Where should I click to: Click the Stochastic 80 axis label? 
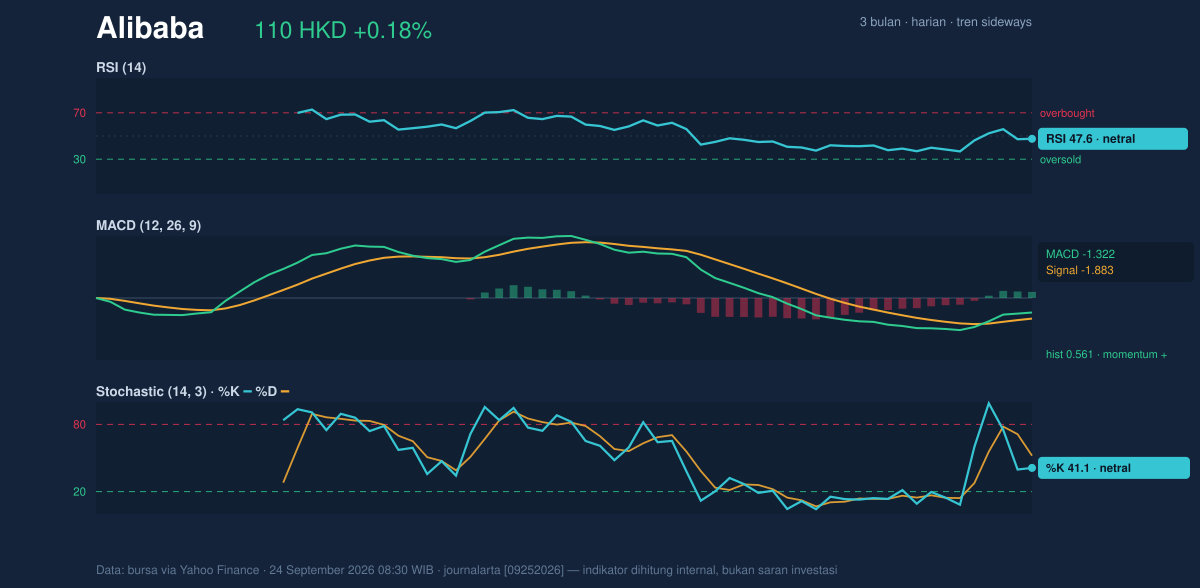[x=79, y=425]
